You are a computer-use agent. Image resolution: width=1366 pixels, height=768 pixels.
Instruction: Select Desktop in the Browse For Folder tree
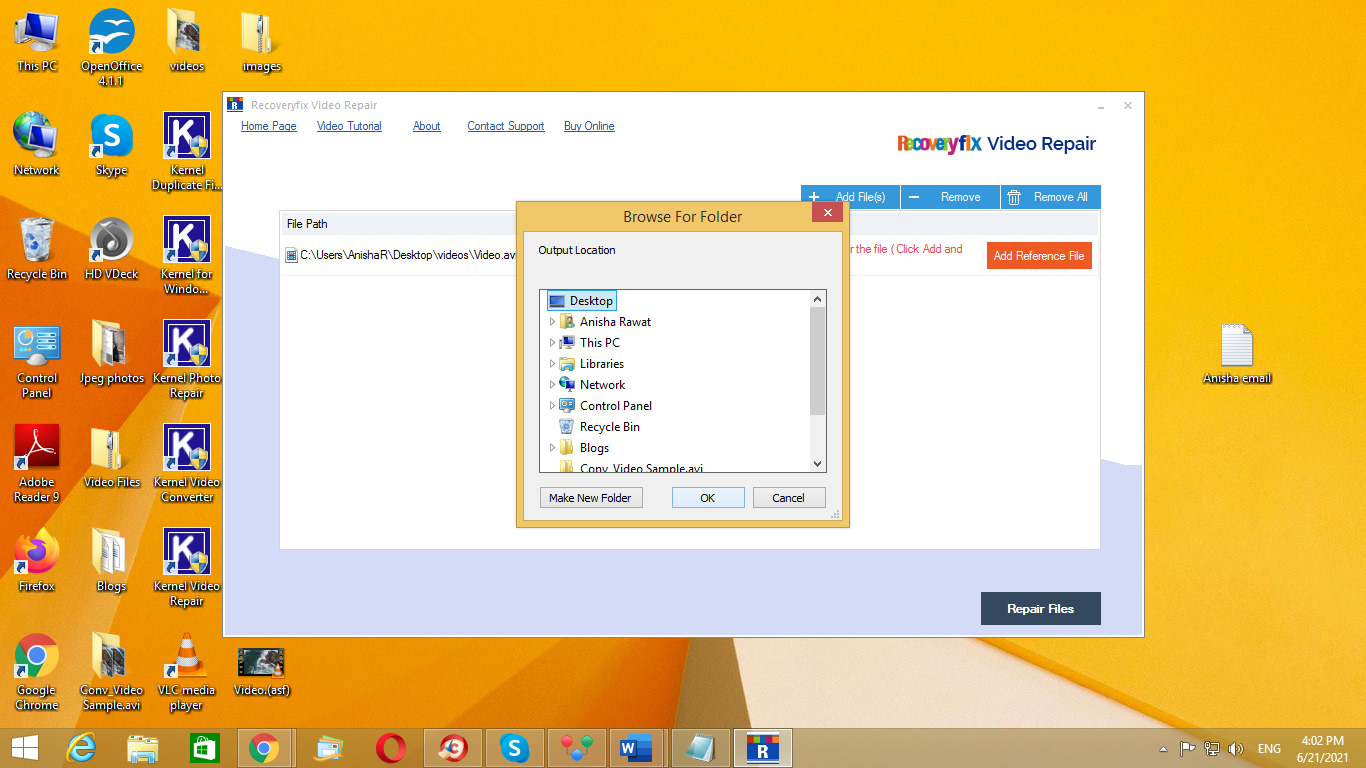(581, 301)
